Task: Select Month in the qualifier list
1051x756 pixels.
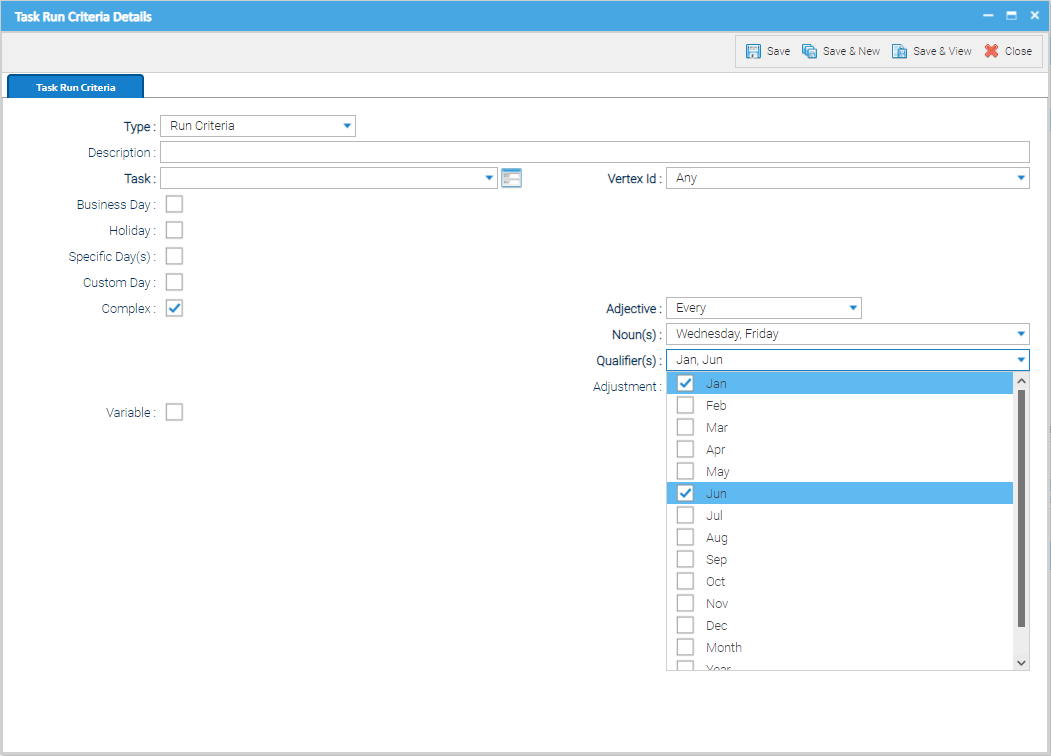Action: click(x=685, y=647)
